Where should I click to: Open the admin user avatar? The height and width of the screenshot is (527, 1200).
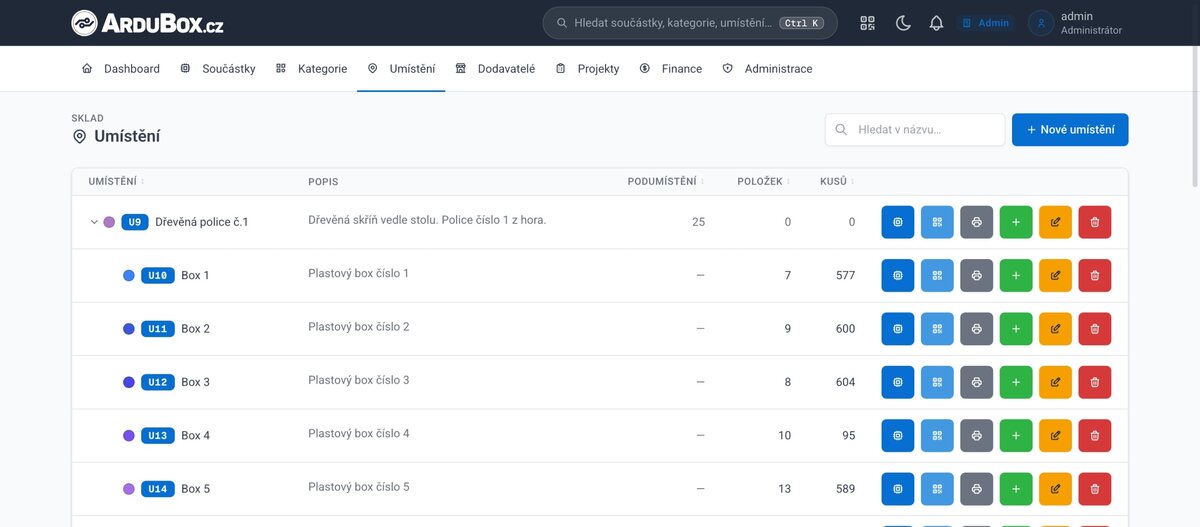click(x=1041, y=23)
